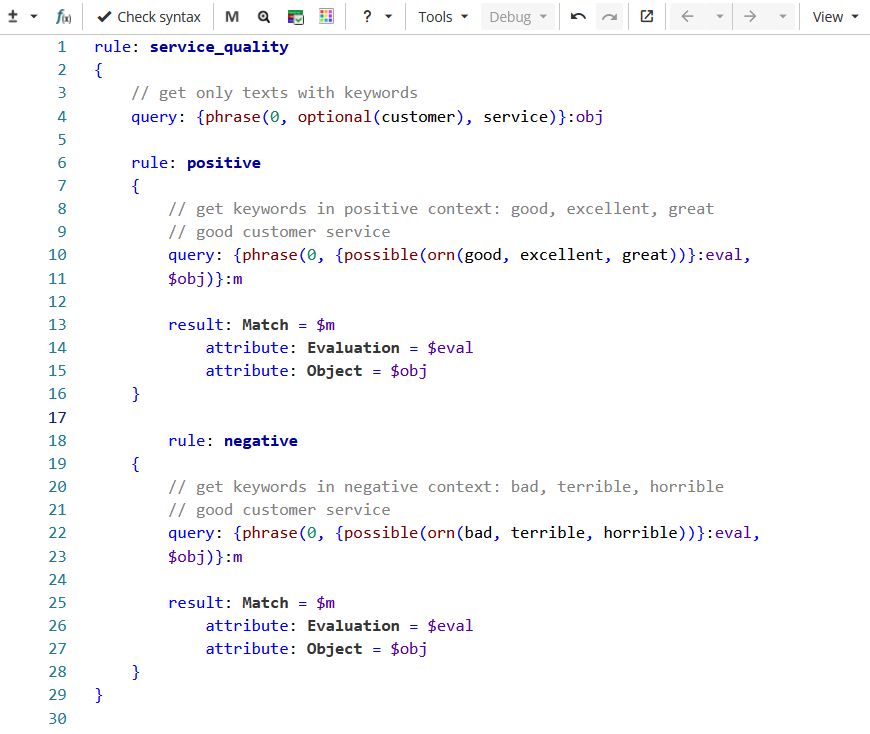The image size is (870, 734).
Task: Navigate back with the left arrow
Action: coord(688,17)
